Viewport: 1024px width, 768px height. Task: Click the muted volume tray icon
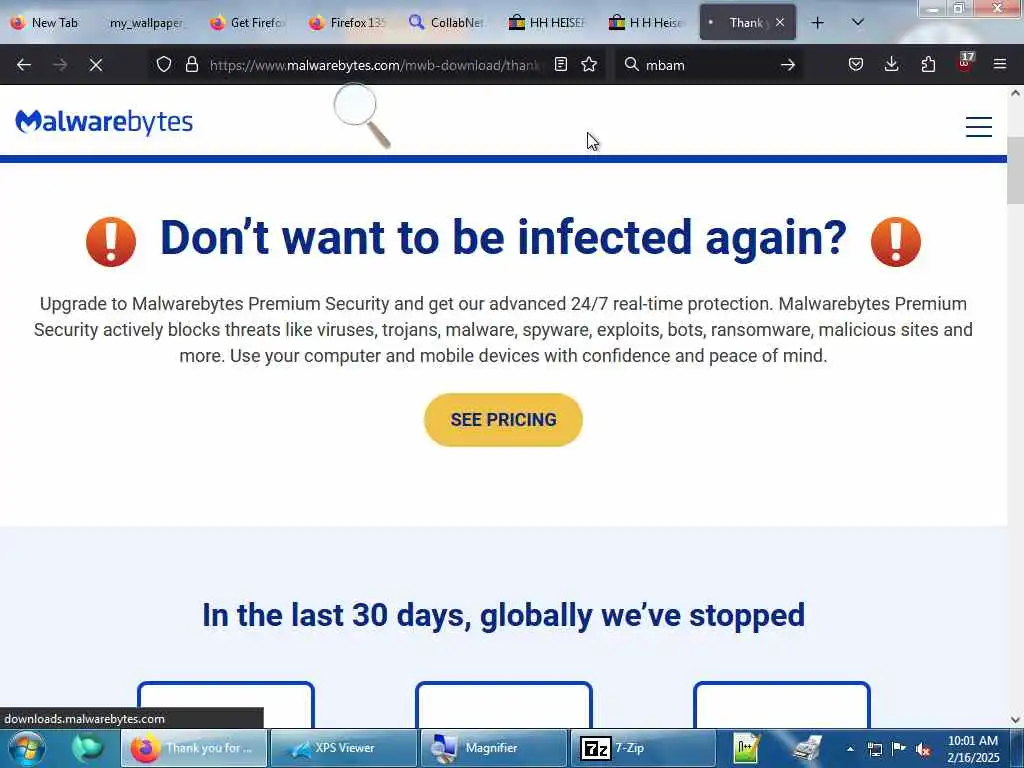click(x=923, y=750)
